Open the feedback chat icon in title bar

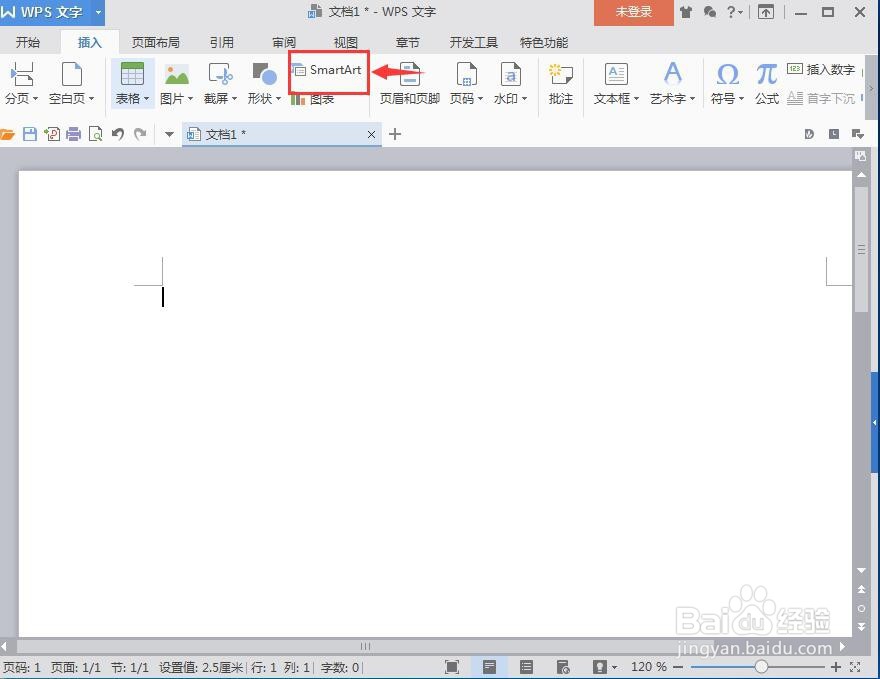(x=710, y=12)
